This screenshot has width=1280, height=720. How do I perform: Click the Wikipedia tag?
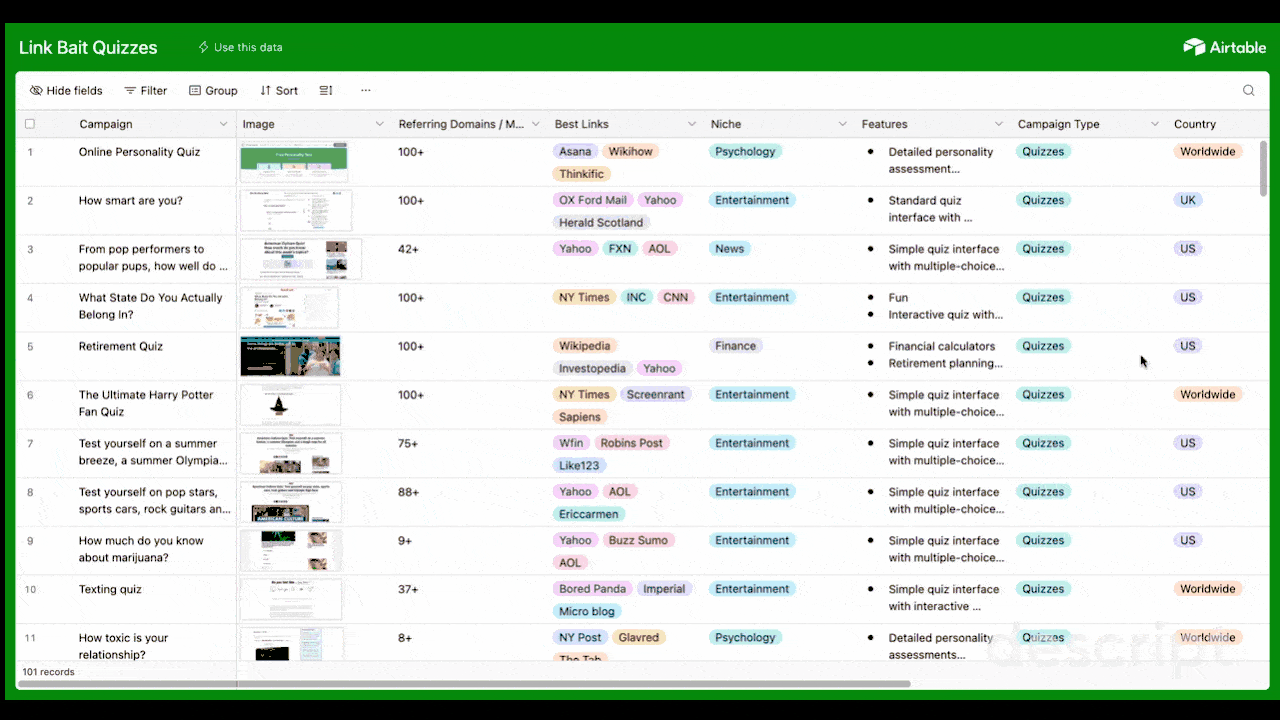[584, 346]
